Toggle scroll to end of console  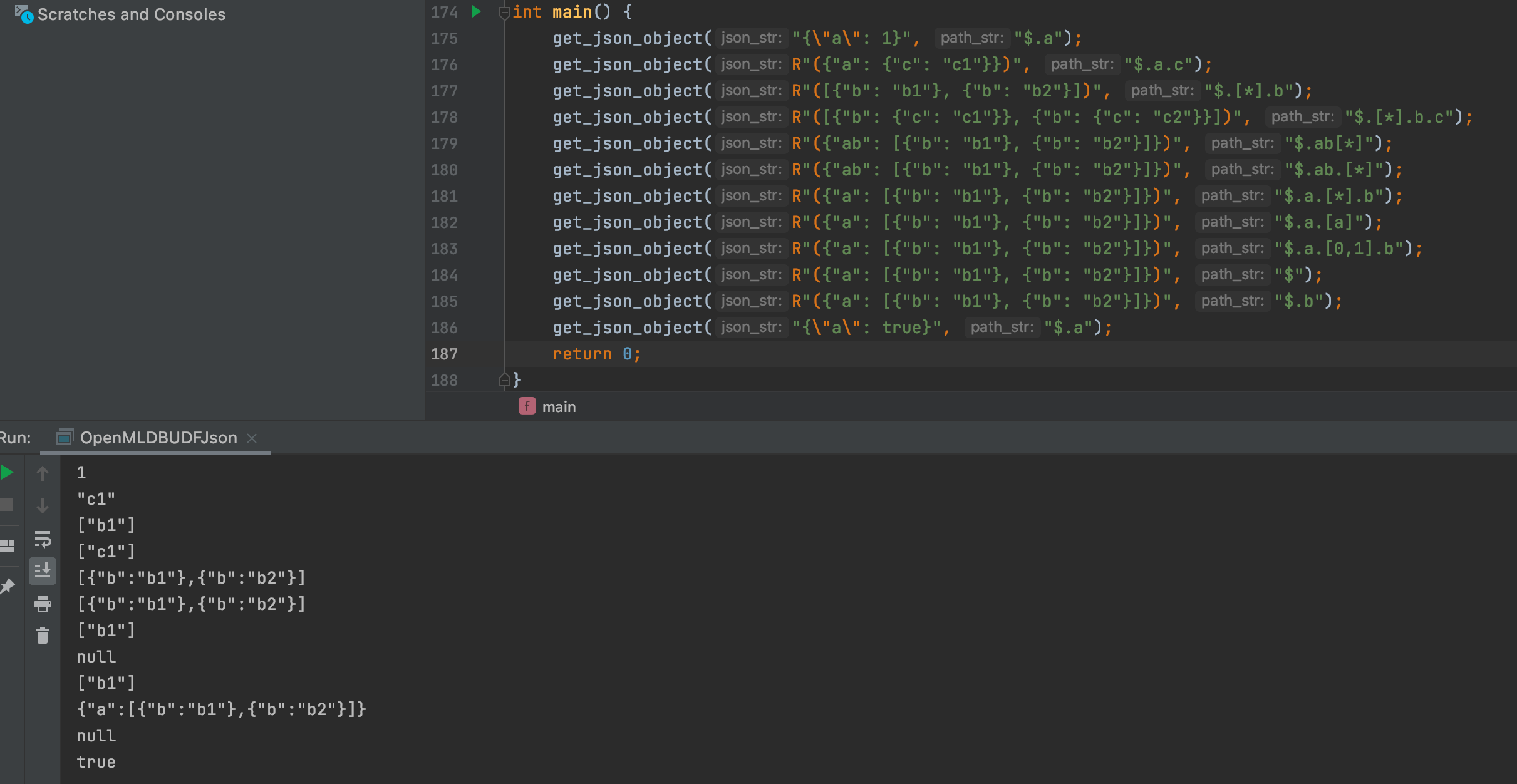click(43, 571)
